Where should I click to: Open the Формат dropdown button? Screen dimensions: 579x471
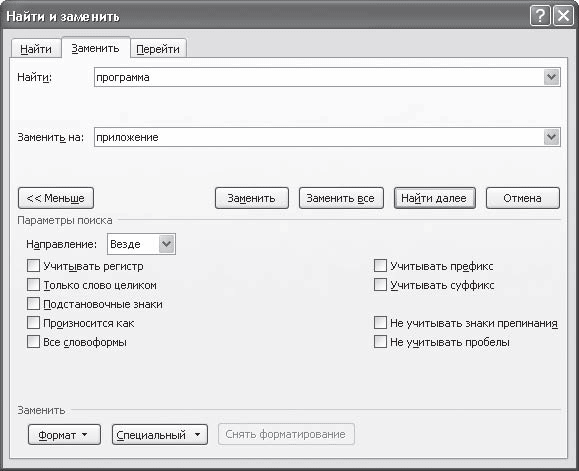(x=64, y=434)
